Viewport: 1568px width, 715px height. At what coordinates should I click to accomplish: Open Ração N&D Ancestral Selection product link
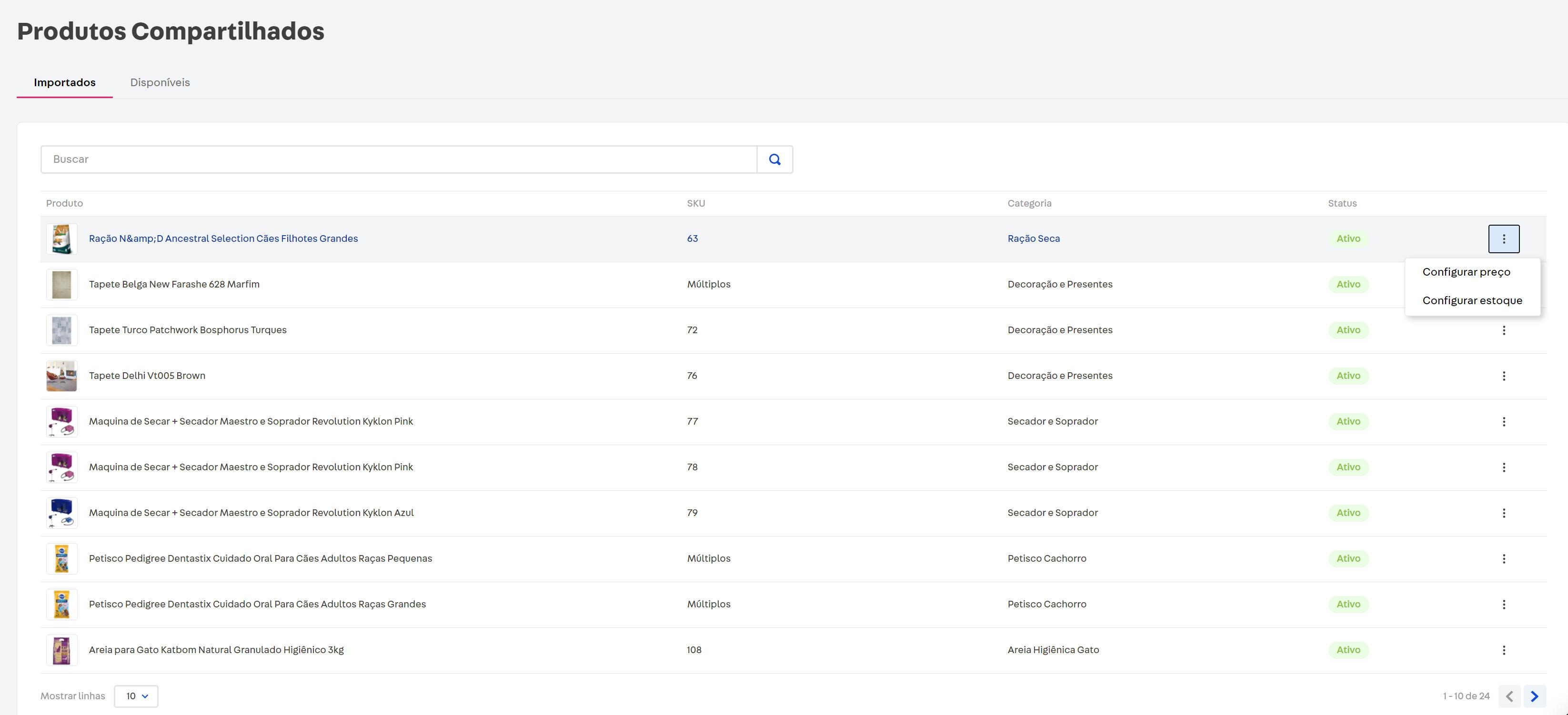(x=223, y=238)
